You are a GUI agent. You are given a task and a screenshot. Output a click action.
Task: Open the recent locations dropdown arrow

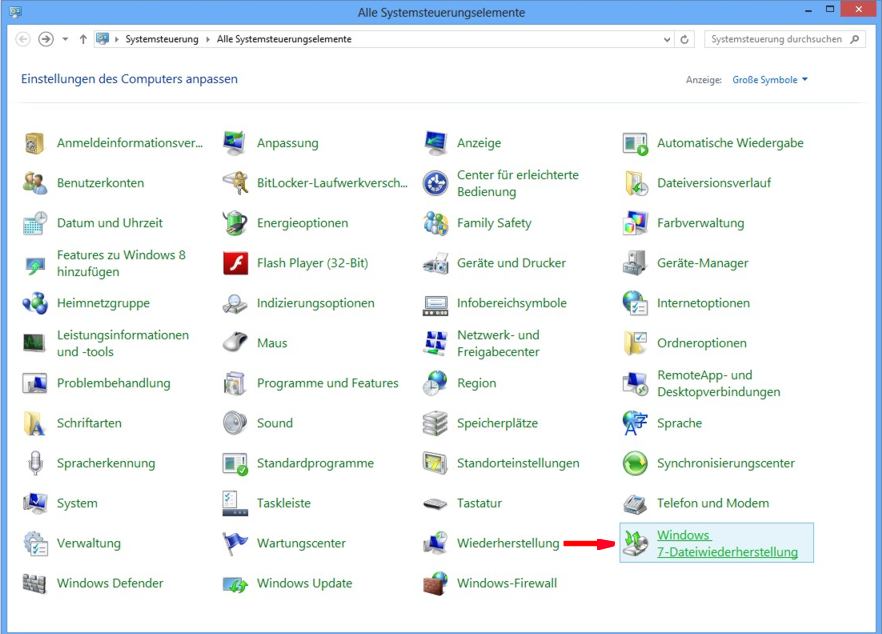point(65,39)
